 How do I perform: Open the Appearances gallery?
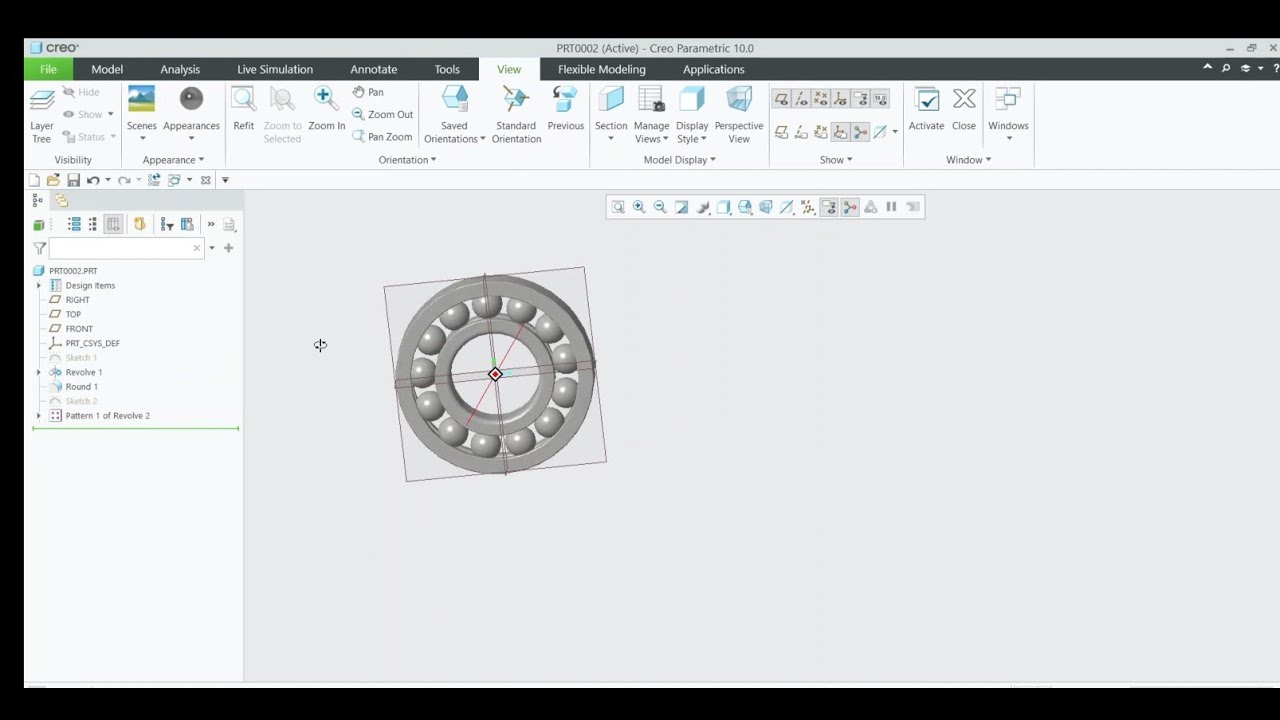[191, 113]
